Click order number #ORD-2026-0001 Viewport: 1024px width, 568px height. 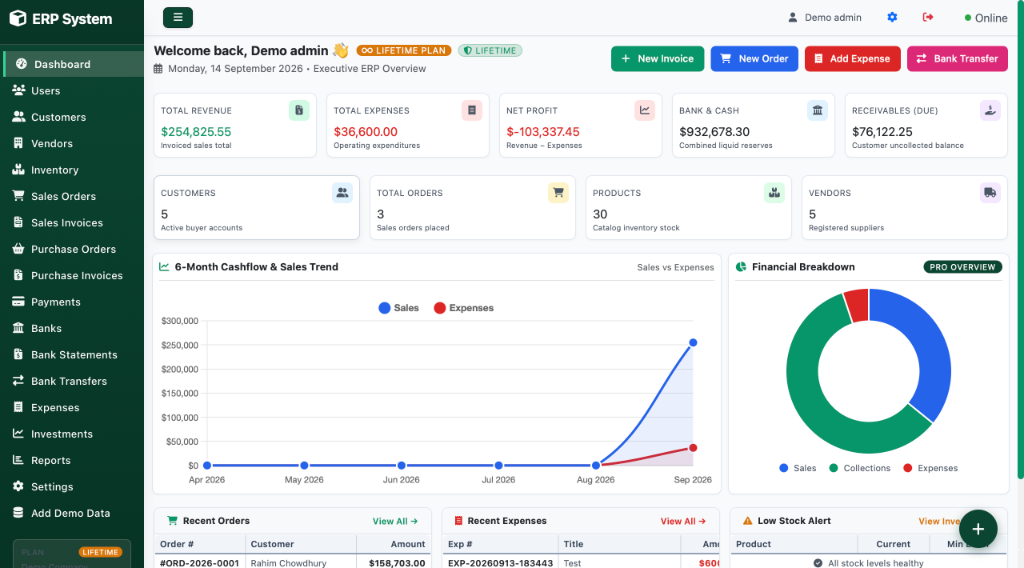click(x=199, y=563)
